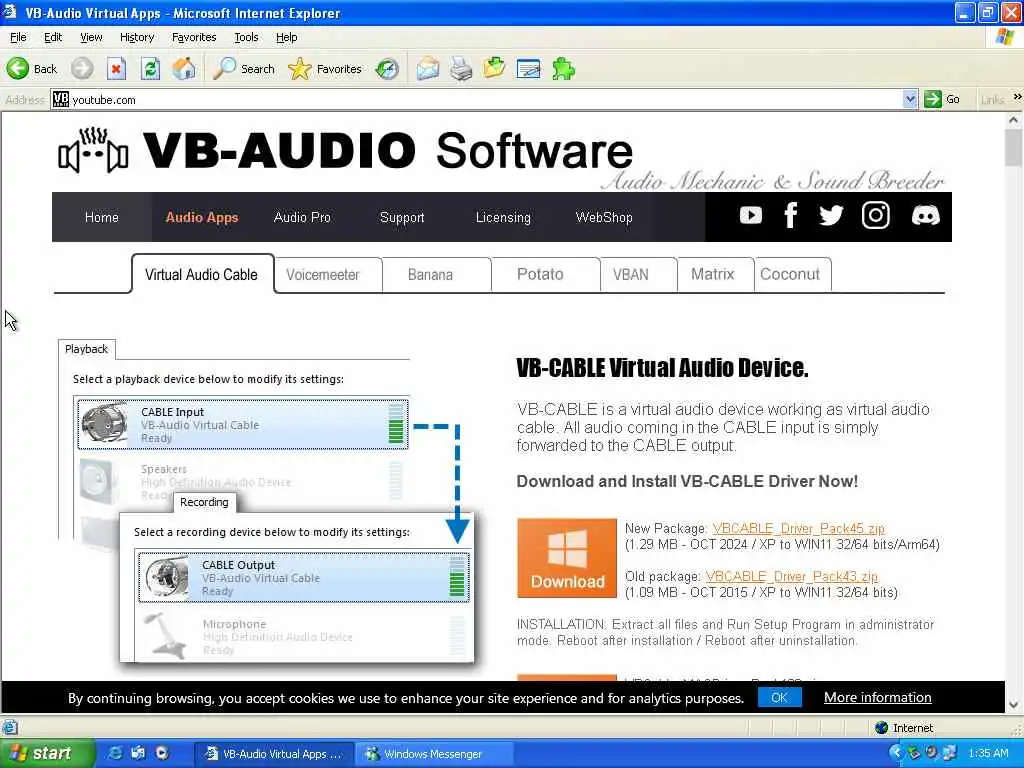
Task: Open VB-Audio Twitter icon
Action: tap(831, 216)
